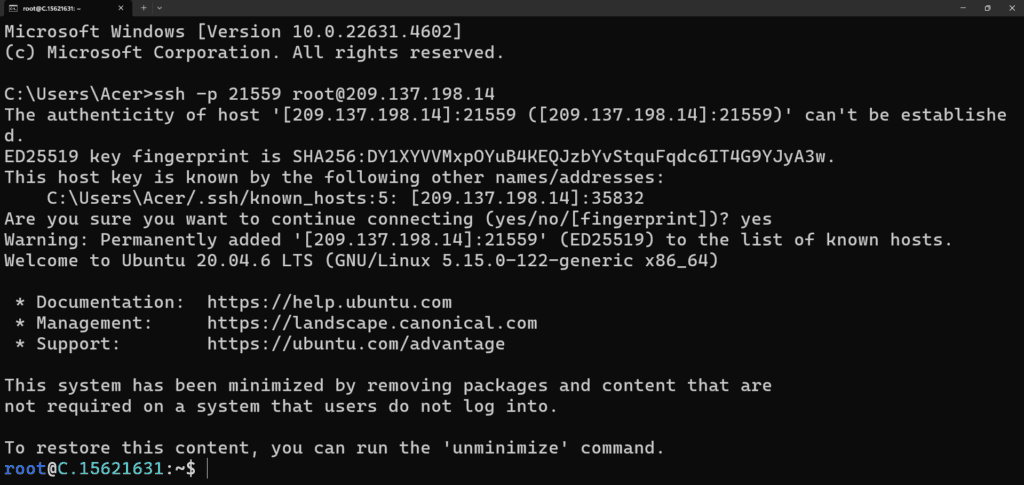1024x485 pixels.
Task: Click the 'yes' answer after fingerprint prompt
Action: coord(756,219)
